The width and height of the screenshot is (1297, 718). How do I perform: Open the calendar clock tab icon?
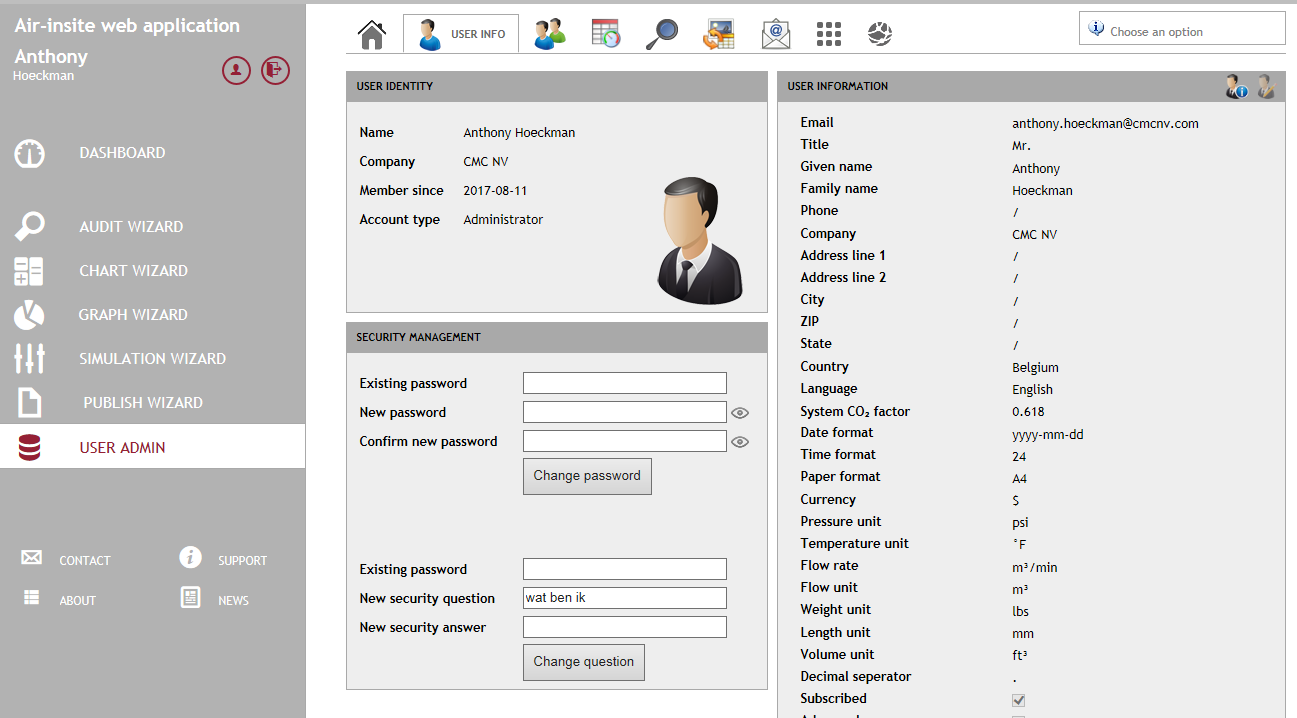606,34
